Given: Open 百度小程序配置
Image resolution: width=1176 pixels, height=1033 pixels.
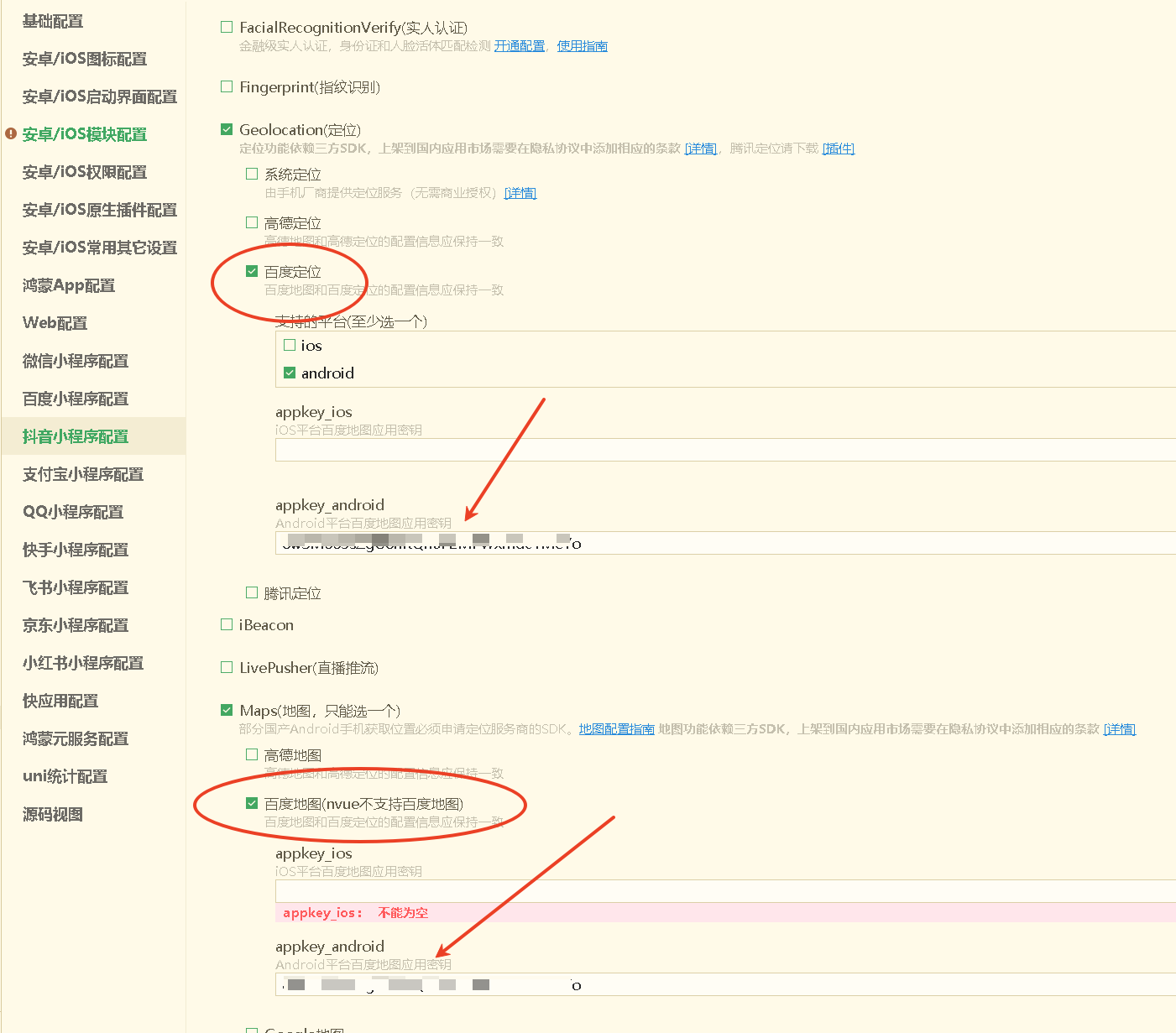Looking at the screenshot, I should (x=76, y=399).
